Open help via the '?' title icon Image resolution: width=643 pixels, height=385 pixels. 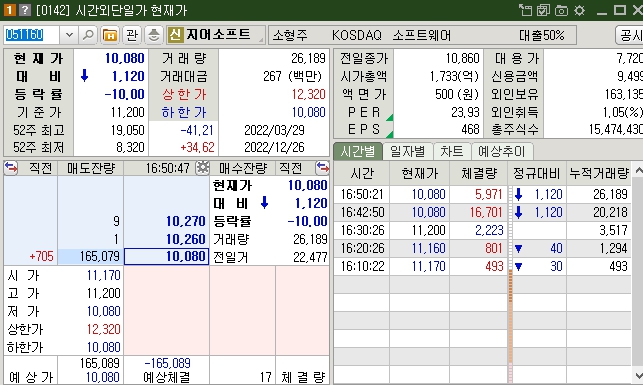[x=25, y=10]
